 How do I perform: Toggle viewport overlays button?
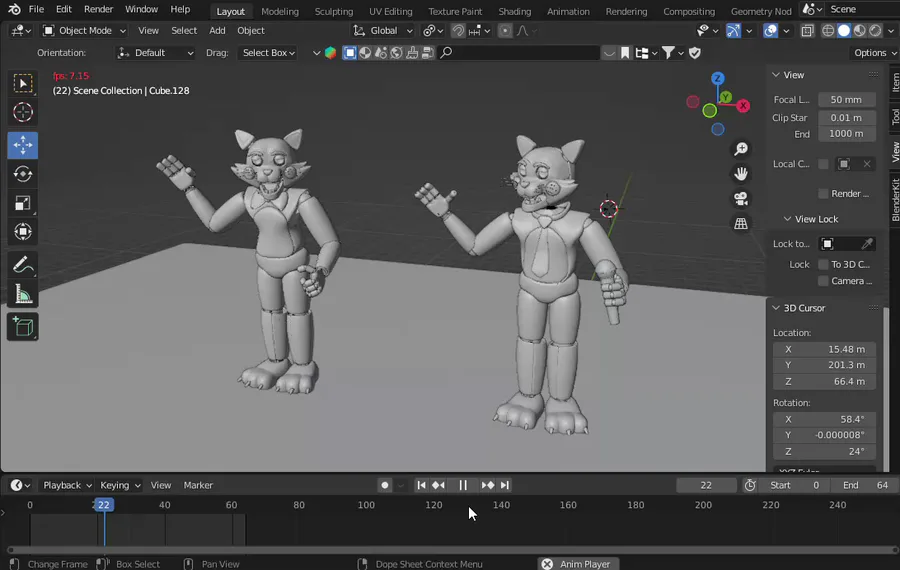770,31
